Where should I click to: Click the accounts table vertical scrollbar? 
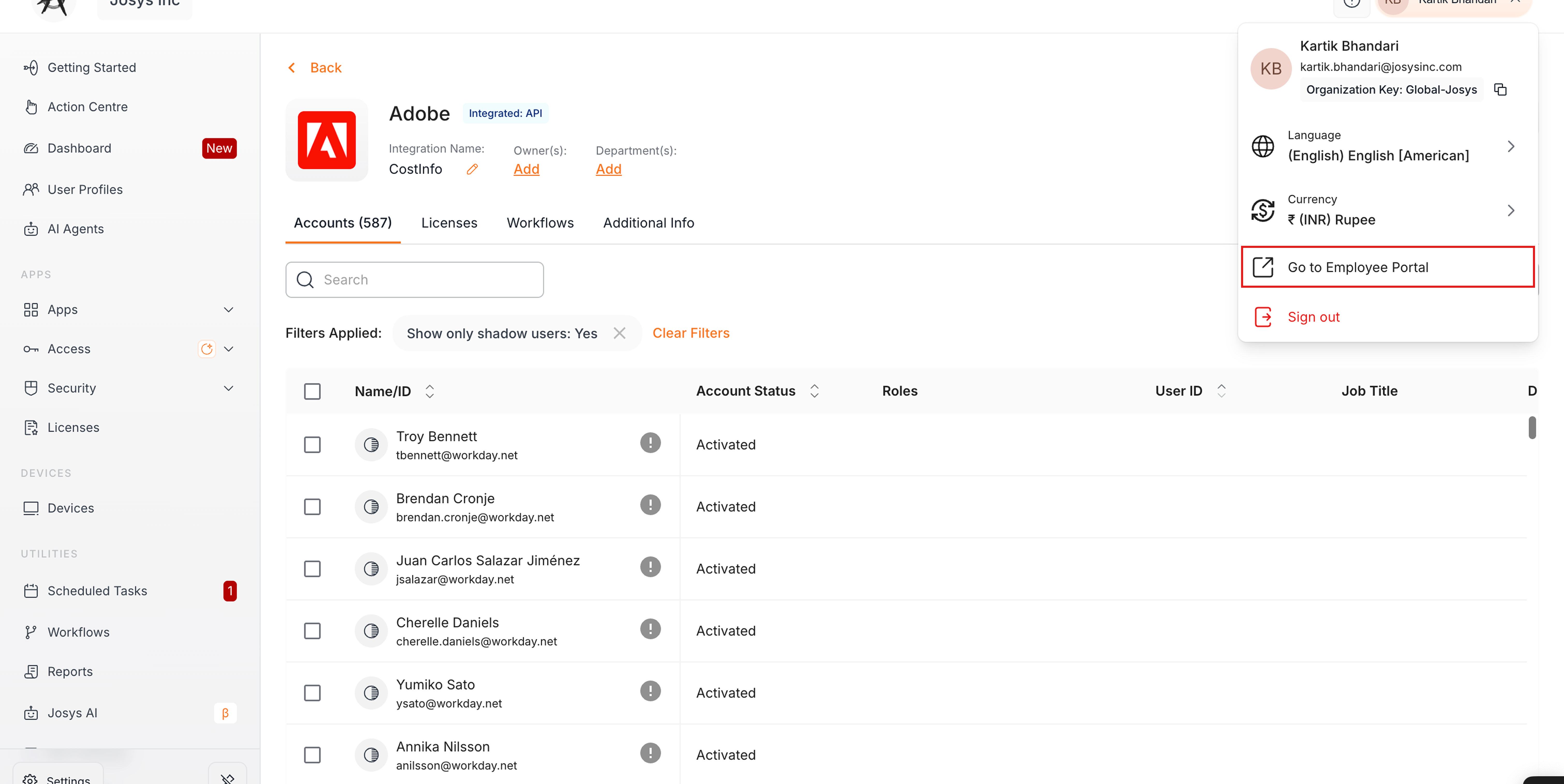coord(1532,427)
